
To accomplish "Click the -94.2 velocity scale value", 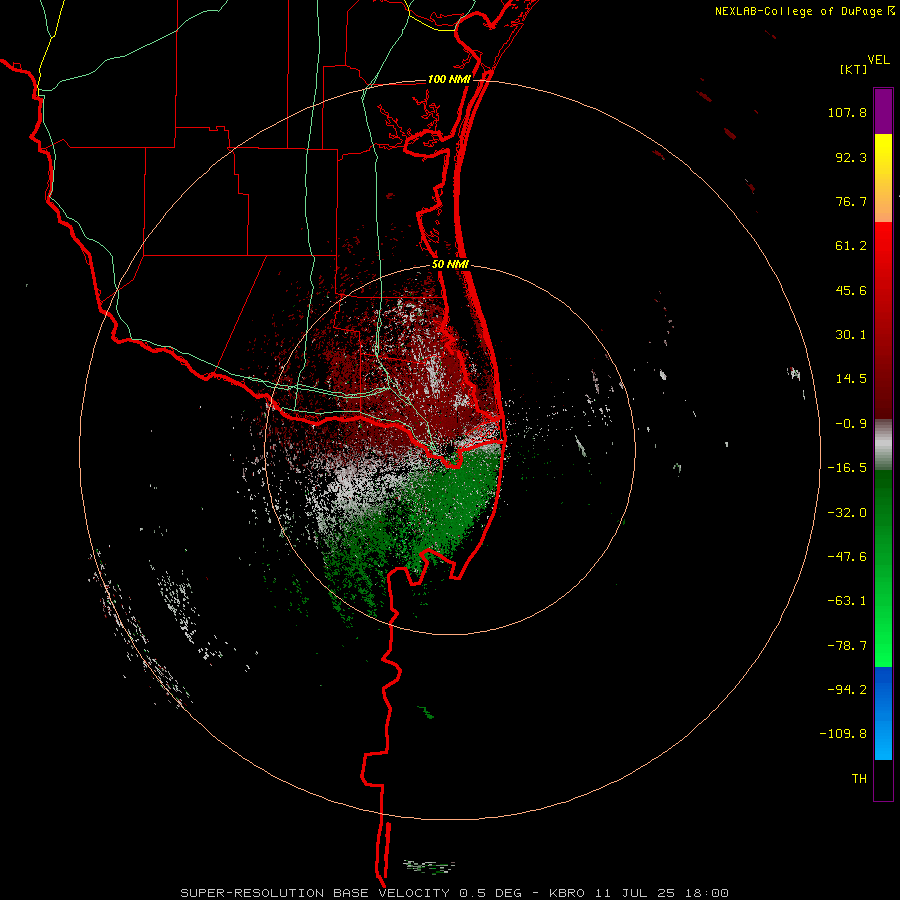I will coord(847,690).
